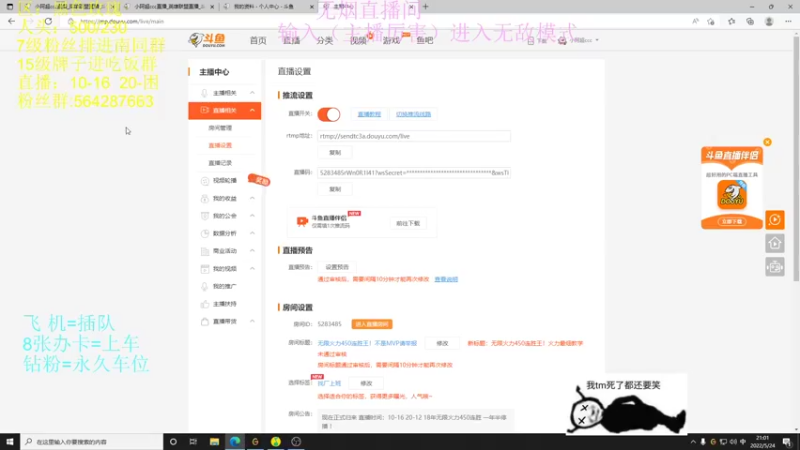This screenshot has width=800, height=450.
Task: Open a new browser tab with plus
Action: click(426, 7)
